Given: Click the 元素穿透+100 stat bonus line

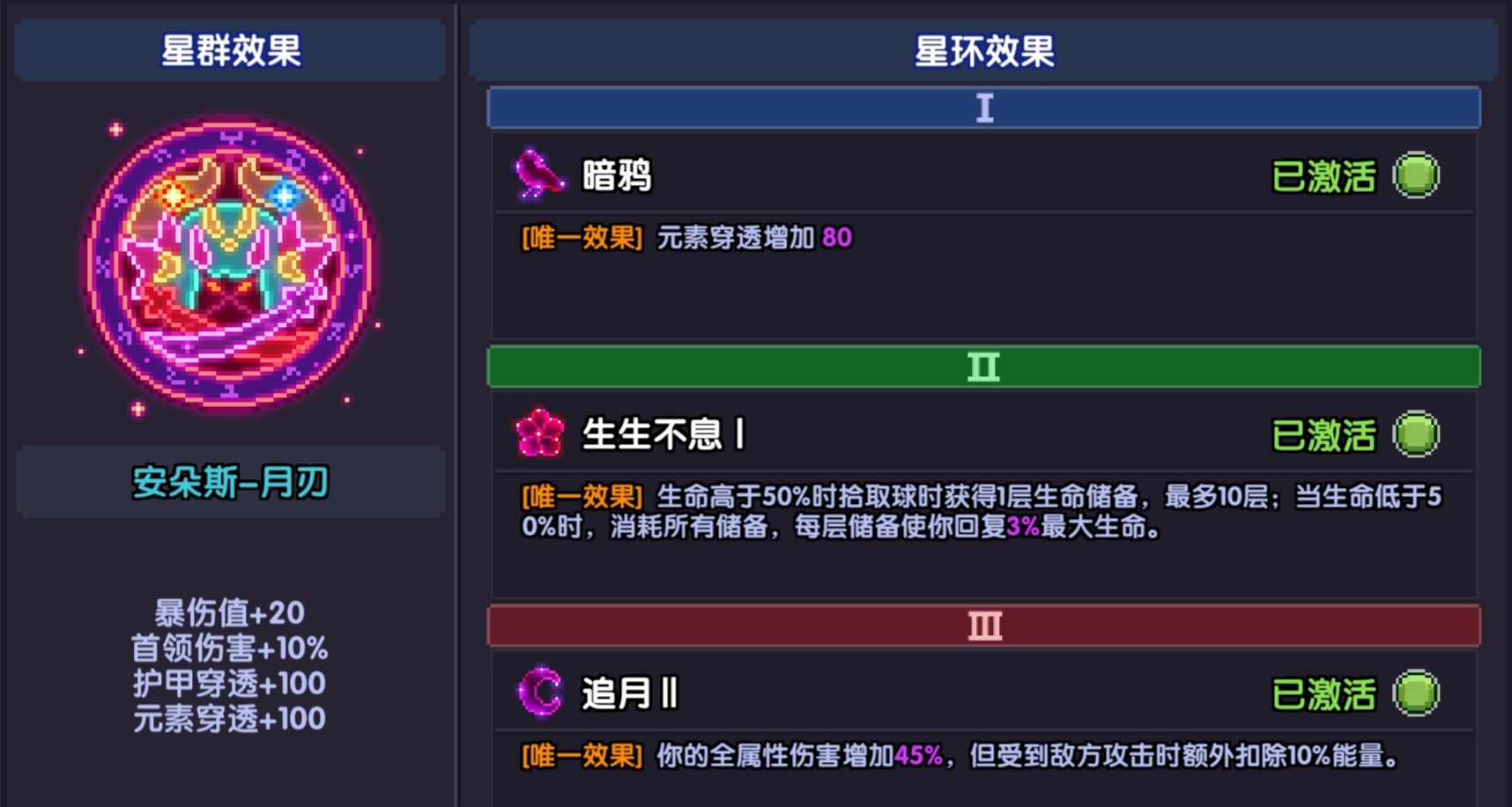Looking at the screenshot, I should 229,719.
